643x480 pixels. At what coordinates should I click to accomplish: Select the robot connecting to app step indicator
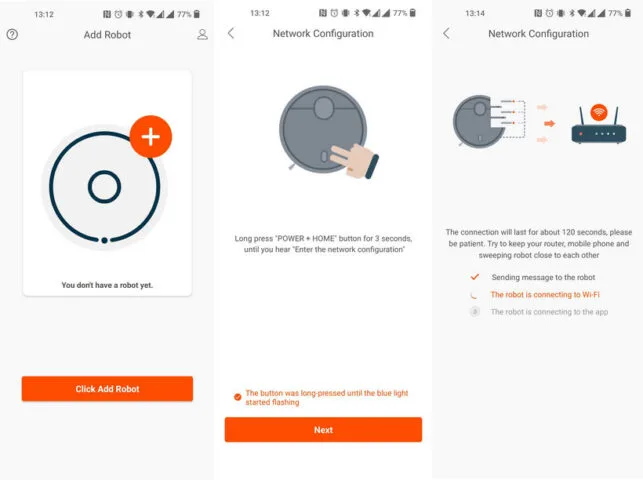click(474, 312)
